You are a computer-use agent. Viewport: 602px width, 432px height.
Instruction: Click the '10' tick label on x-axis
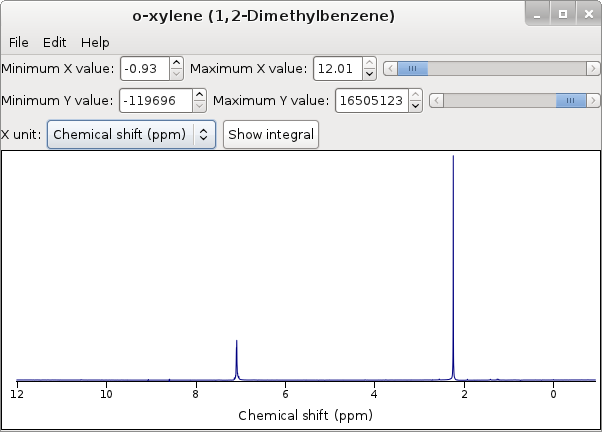click(106, 394)
